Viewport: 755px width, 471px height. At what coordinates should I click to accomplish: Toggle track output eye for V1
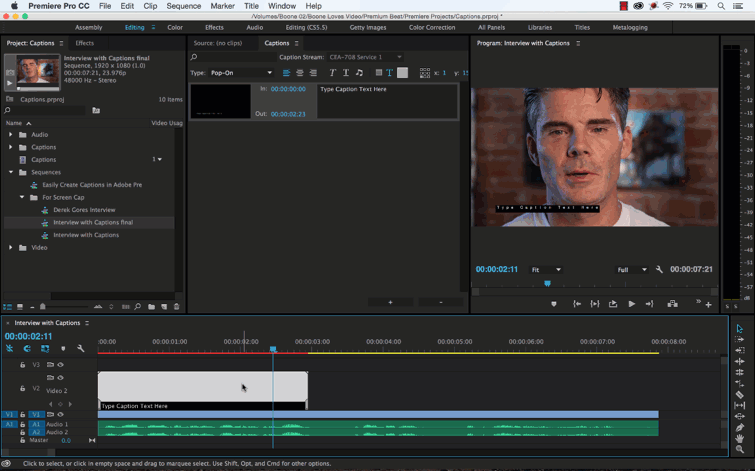(x=60, y=414)
